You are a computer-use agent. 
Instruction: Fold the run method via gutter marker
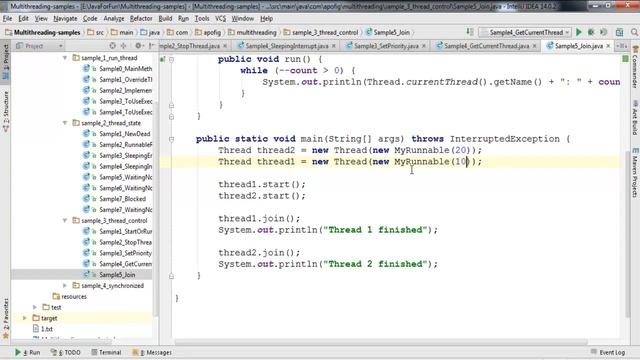click(x=171, y=60)
